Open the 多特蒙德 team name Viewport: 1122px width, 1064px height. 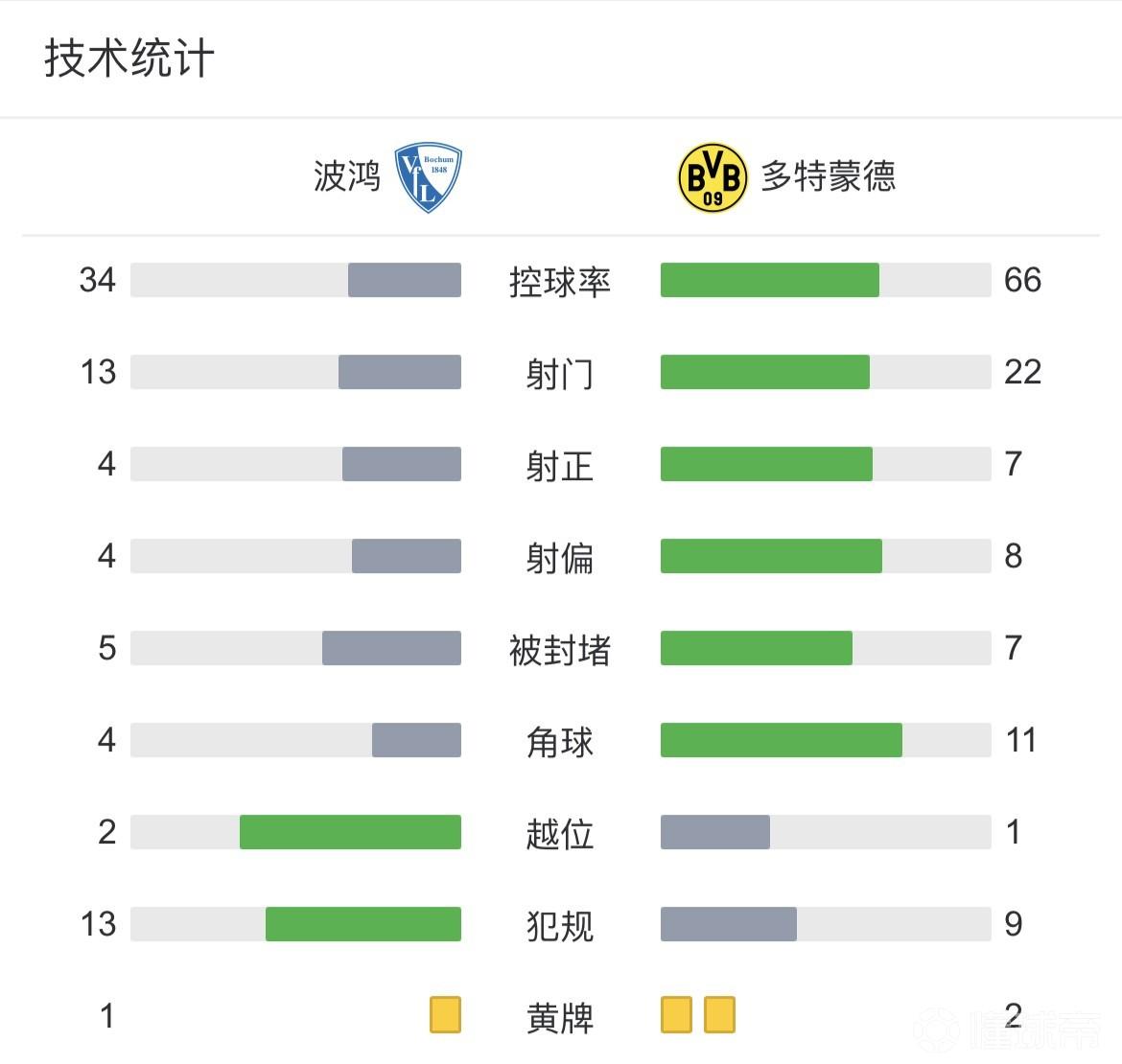(829, 177)
